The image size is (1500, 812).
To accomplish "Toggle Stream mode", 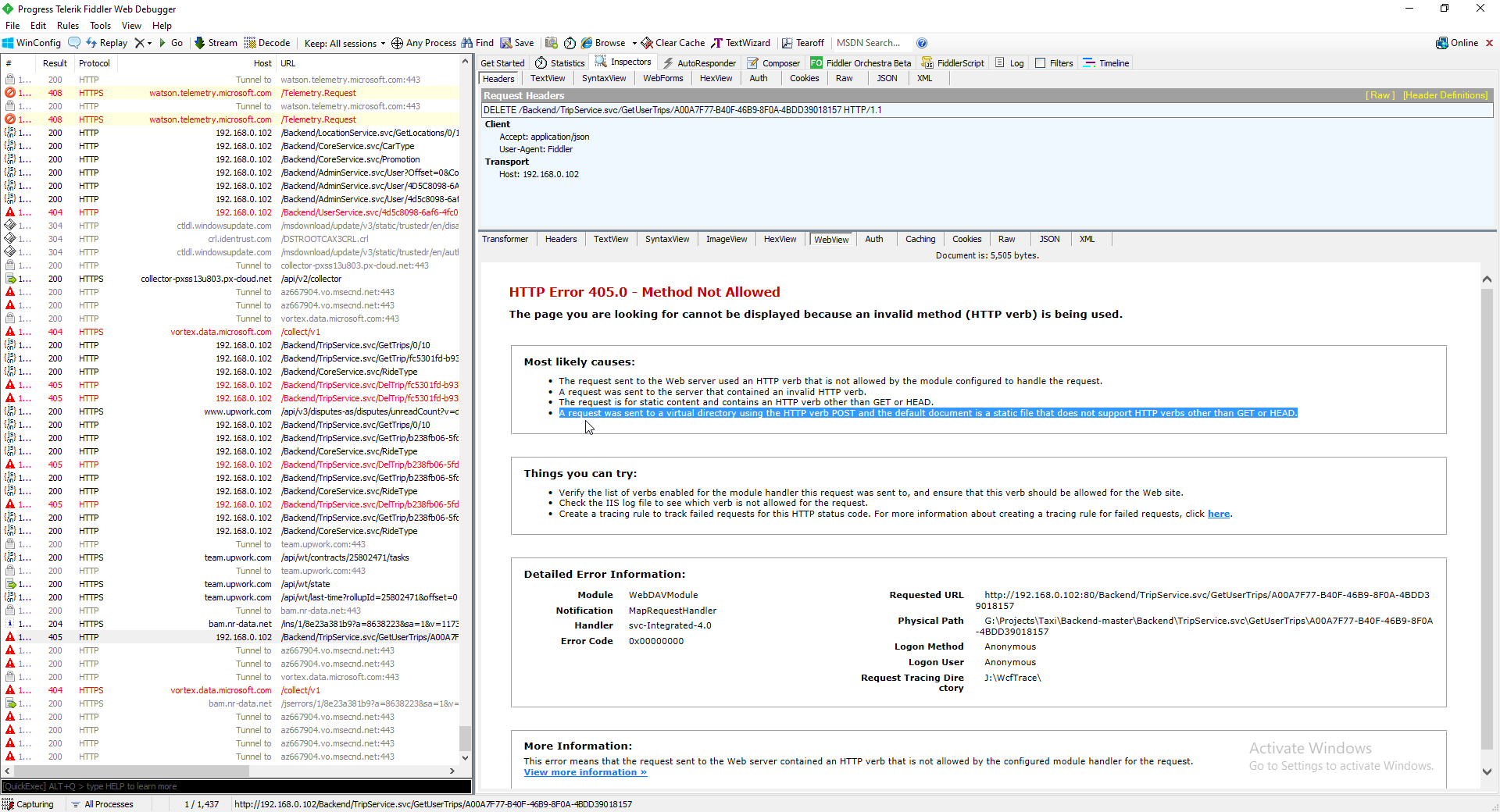I will (x=216, y=43).
